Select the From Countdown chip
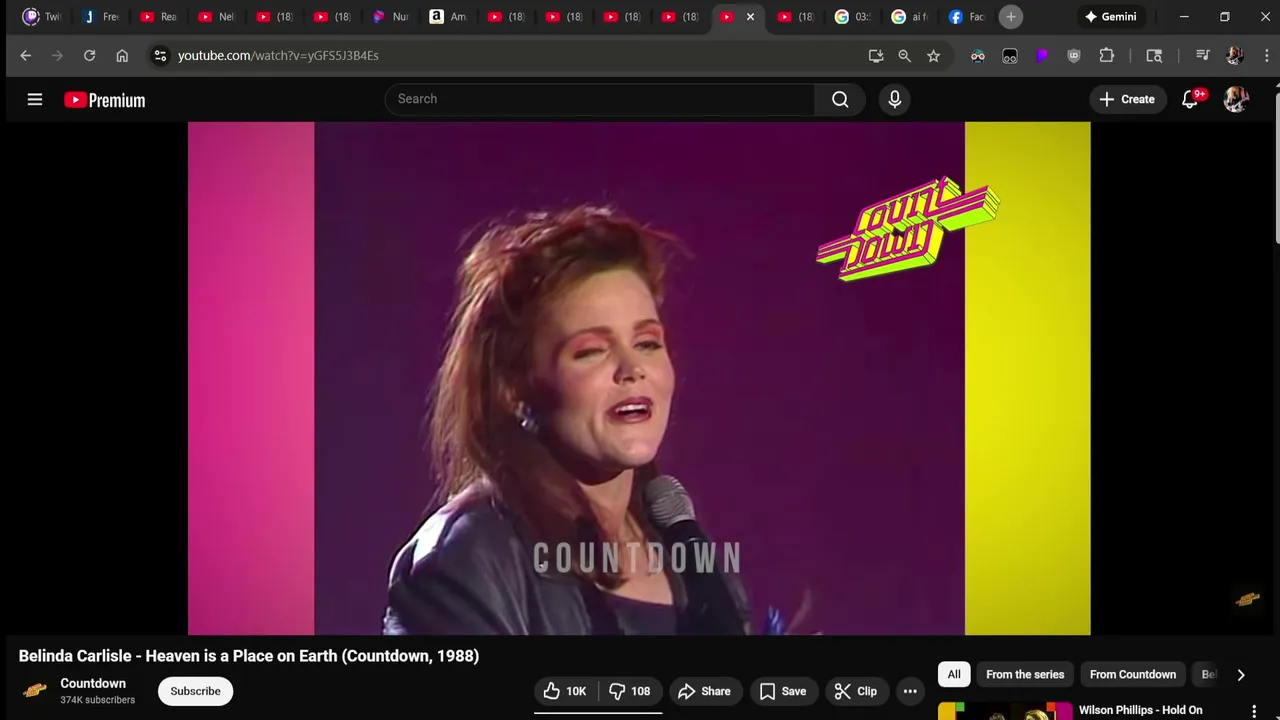1280x720 pixels. [1133, 674]
